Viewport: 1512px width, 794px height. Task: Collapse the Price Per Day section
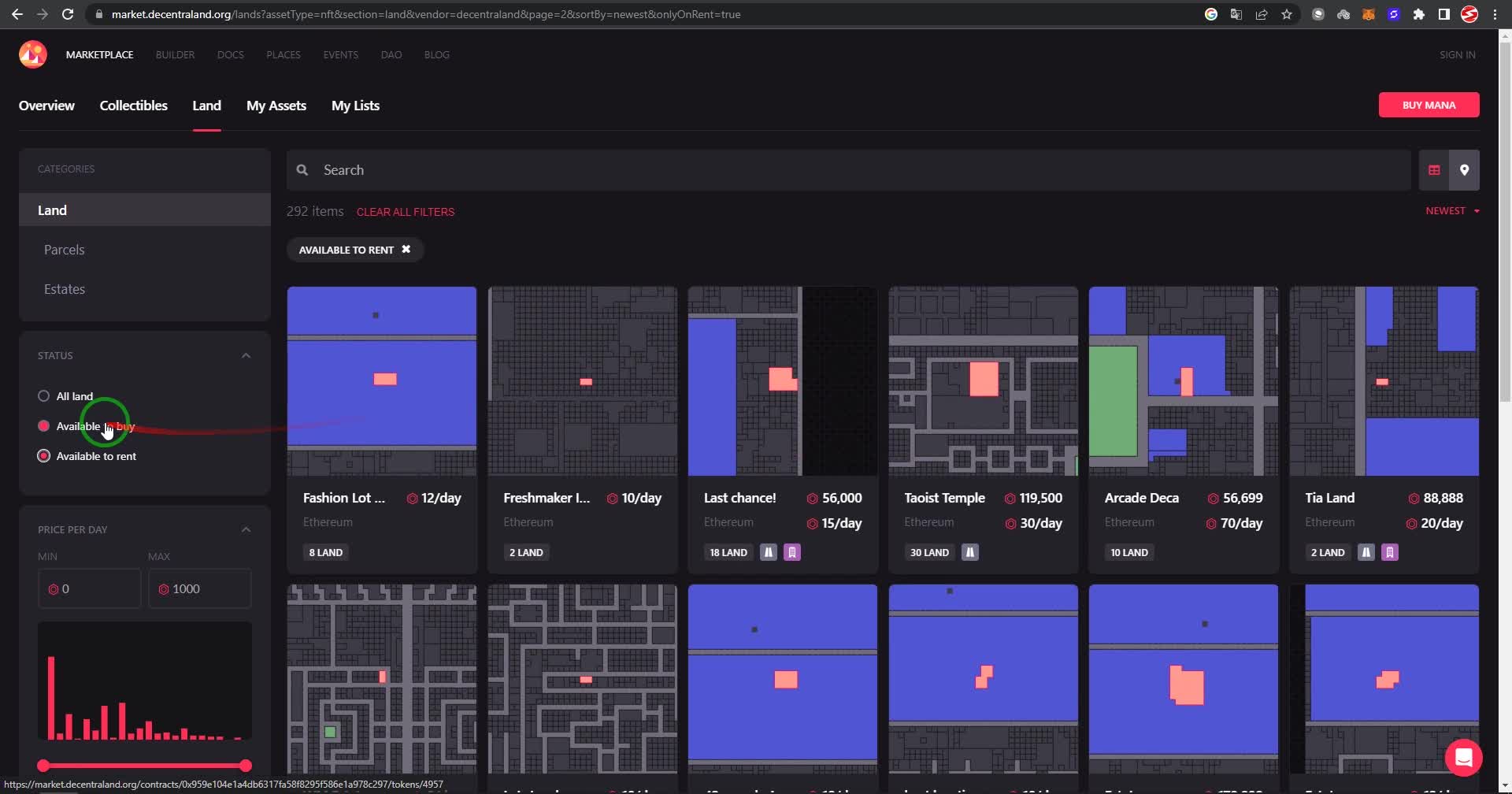click(246, 529)
